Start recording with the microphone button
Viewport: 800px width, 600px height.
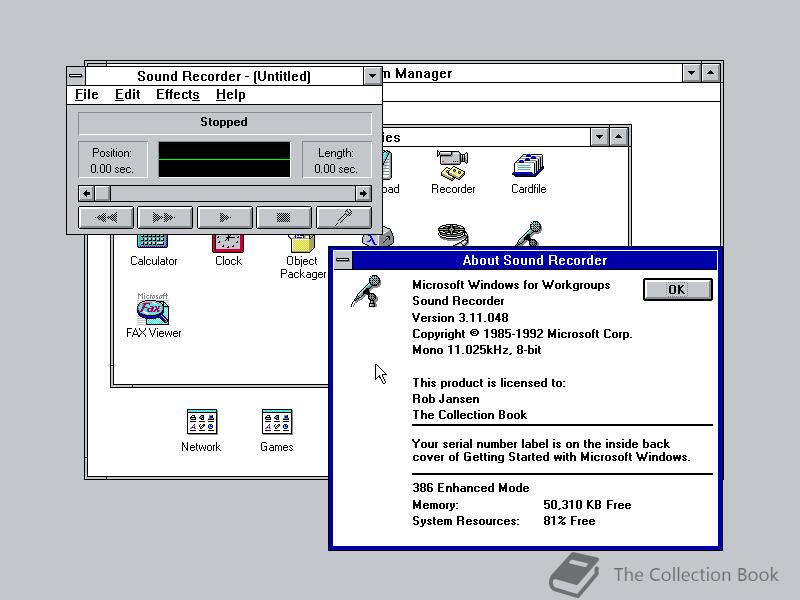pyautogui.click(x=344, y=217)
